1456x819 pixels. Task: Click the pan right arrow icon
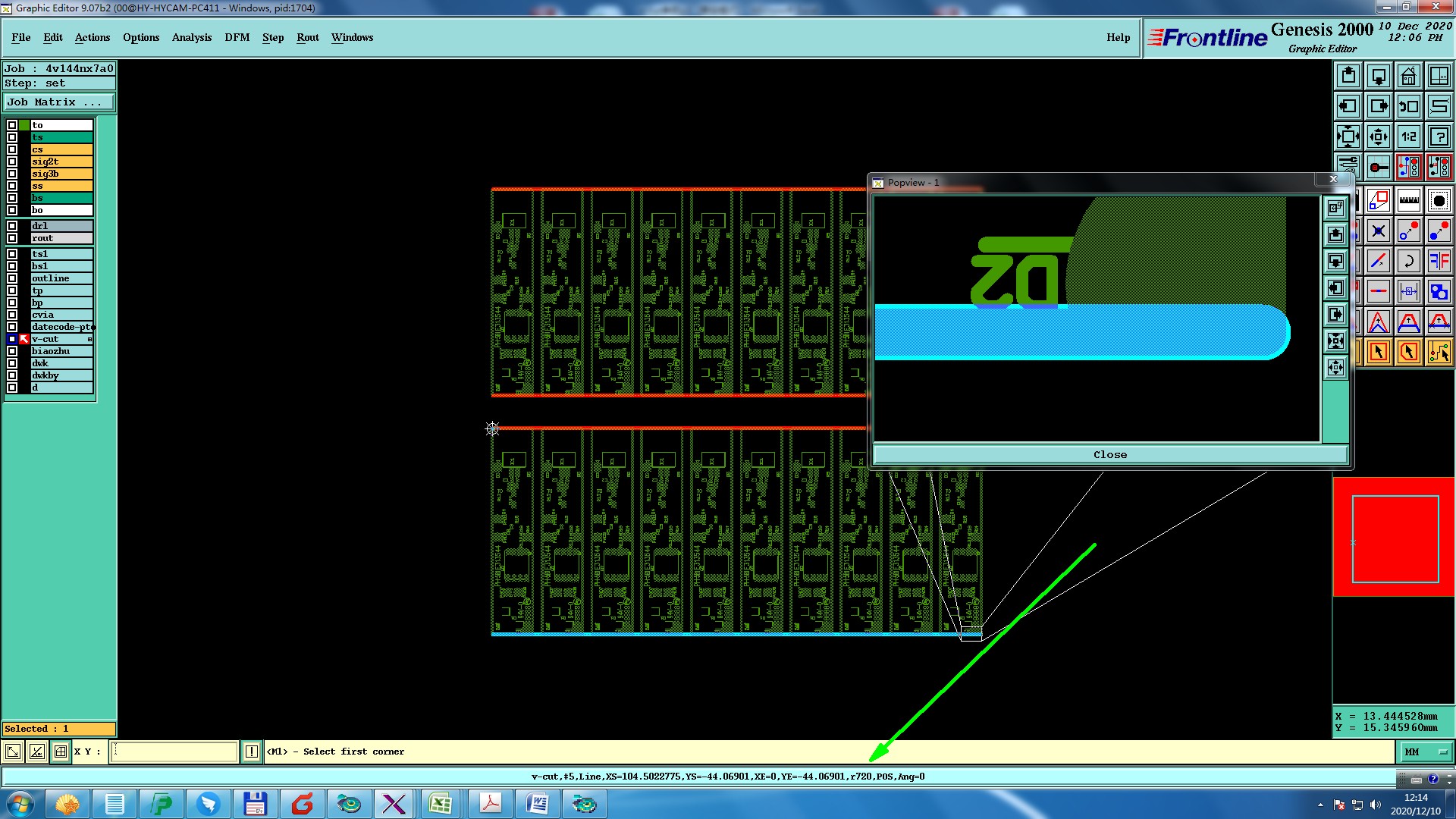click(1378, 106)
